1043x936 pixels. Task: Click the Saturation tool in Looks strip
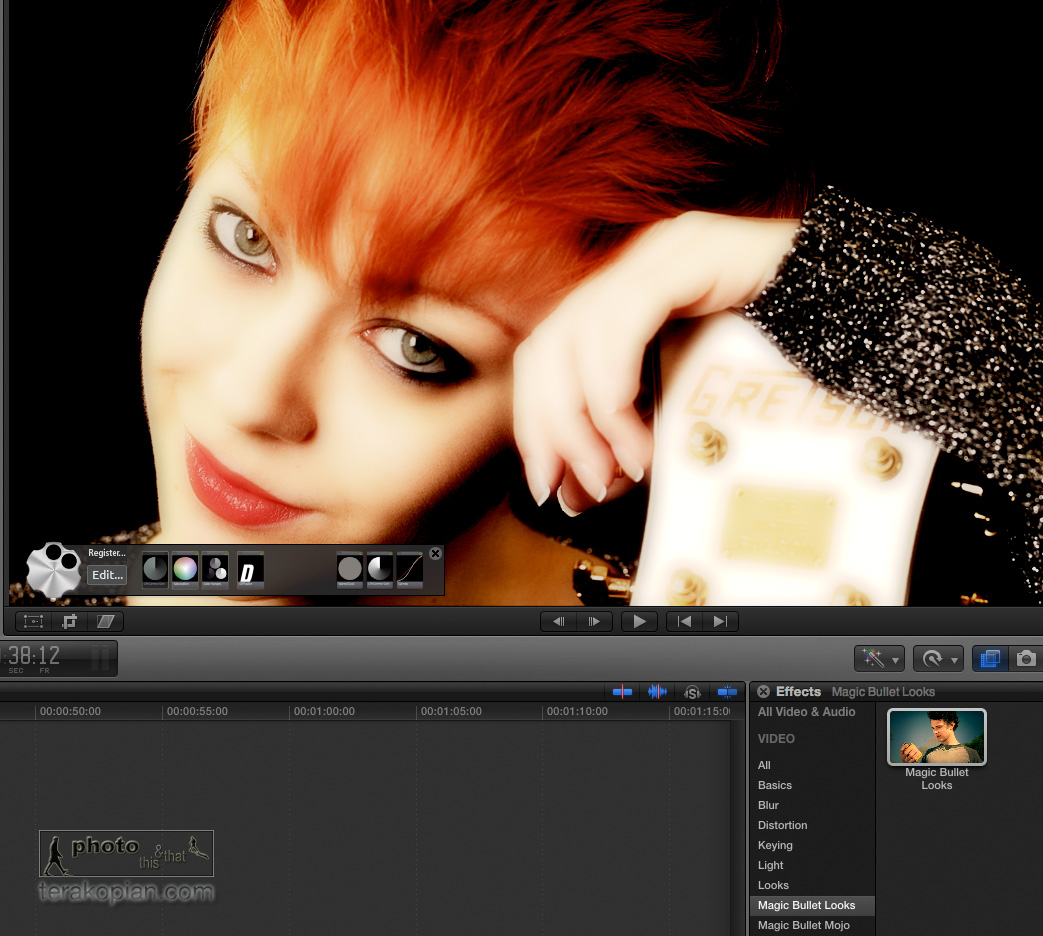point(185,570)
